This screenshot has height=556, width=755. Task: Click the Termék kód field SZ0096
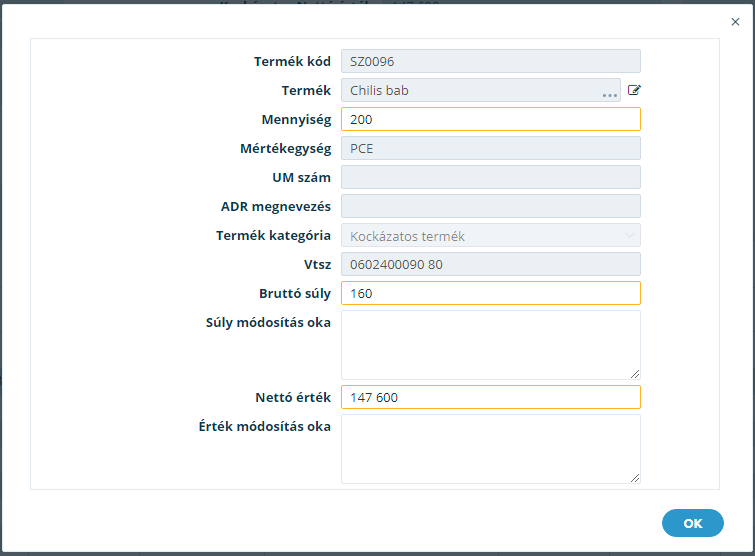491,61
